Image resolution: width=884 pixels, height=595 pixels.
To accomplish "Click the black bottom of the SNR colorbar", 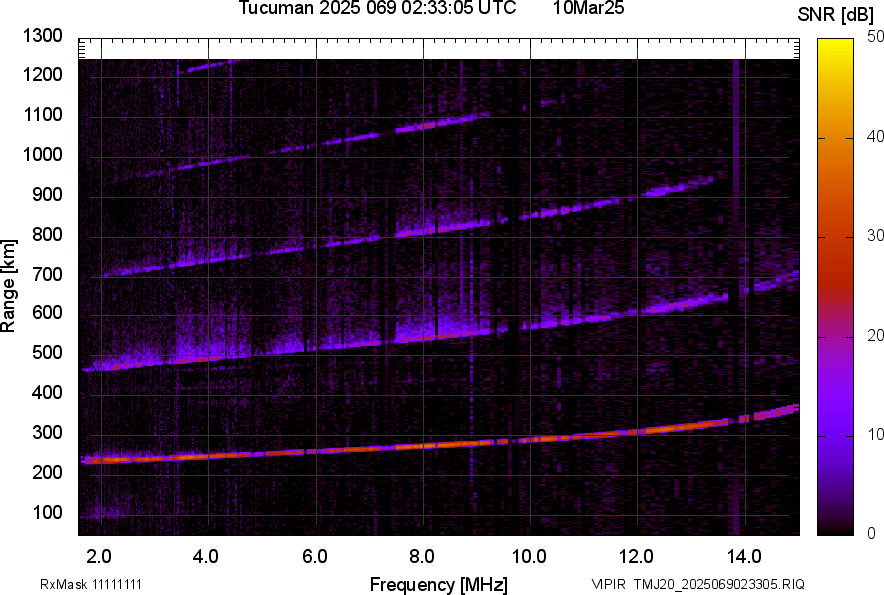I will pyautogui.click(x=835, y=527).
